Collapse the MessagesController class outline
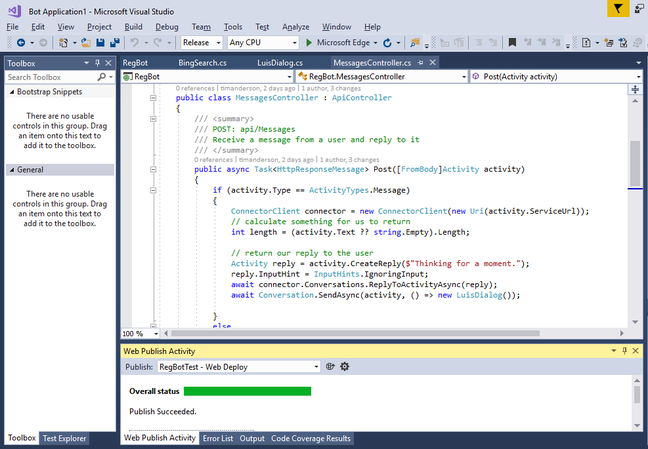This screenshot has width=648, height=449. pos(153,98)
